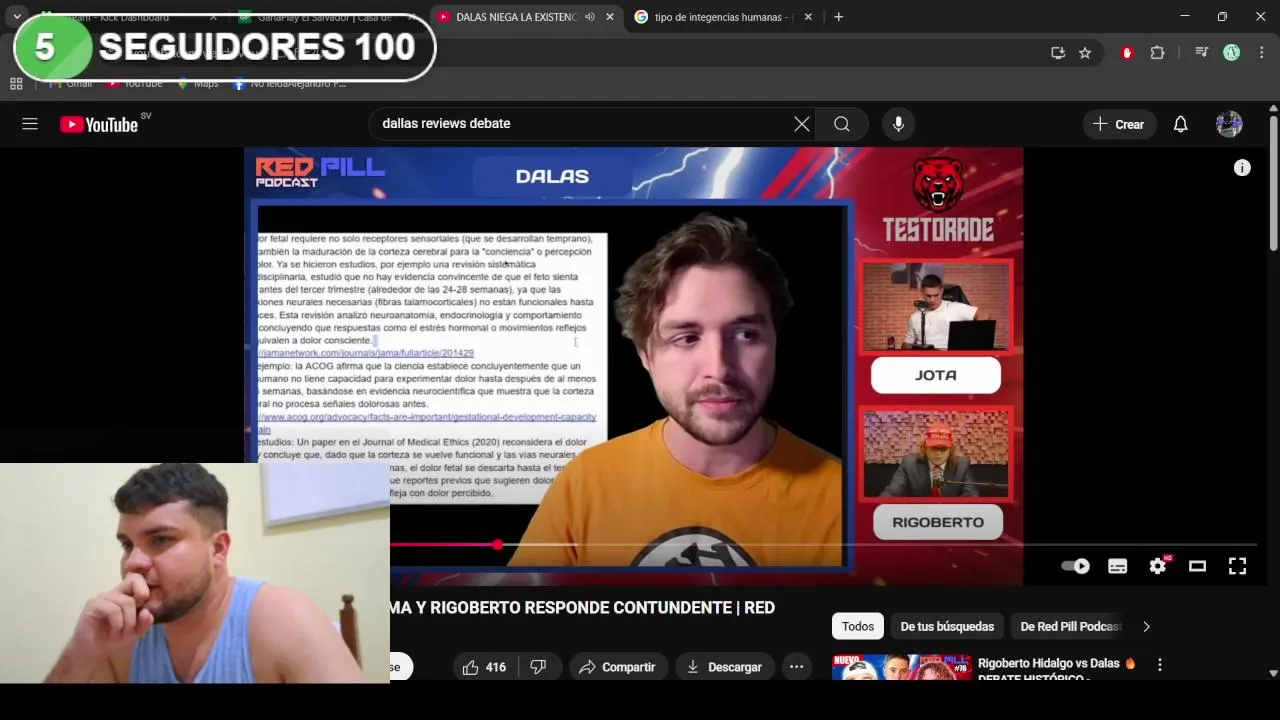This screenshot has height=720, width=1280.
Task: Open the Crear create menu
Action: 1118,124
